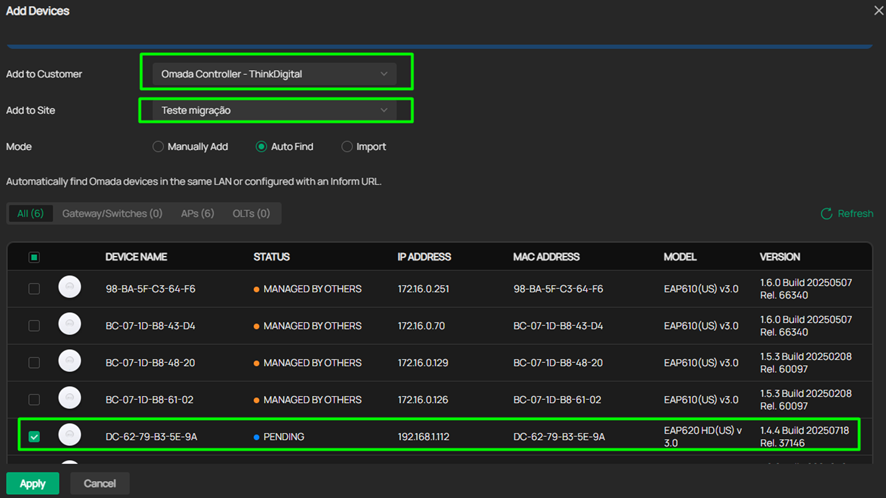Switch to the Gateway/Switches (0) tab
The height and width of the screenshot is (498, 886).
tap(112, 214)
